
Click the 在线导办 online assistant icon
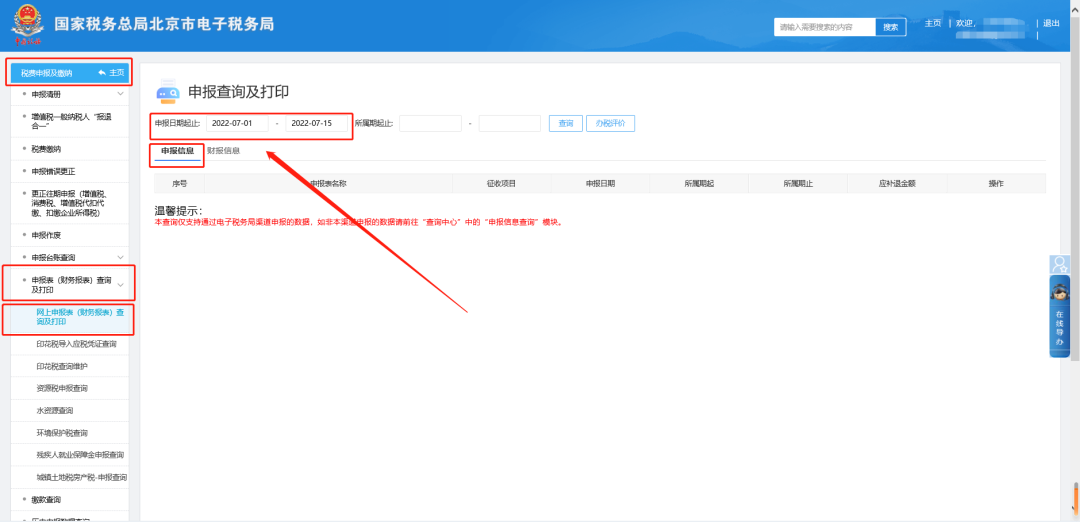point(1059,316)
